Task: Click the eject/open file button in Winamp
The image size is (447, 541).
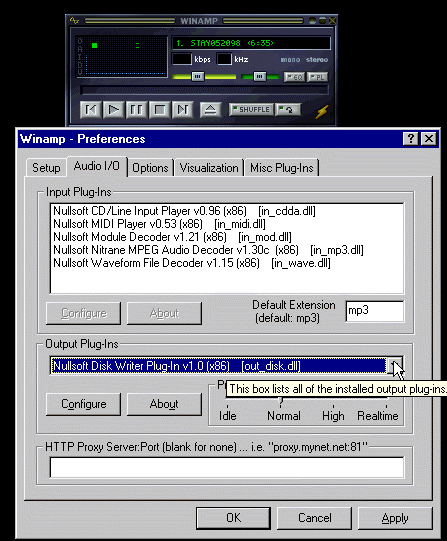Action: 210,110
